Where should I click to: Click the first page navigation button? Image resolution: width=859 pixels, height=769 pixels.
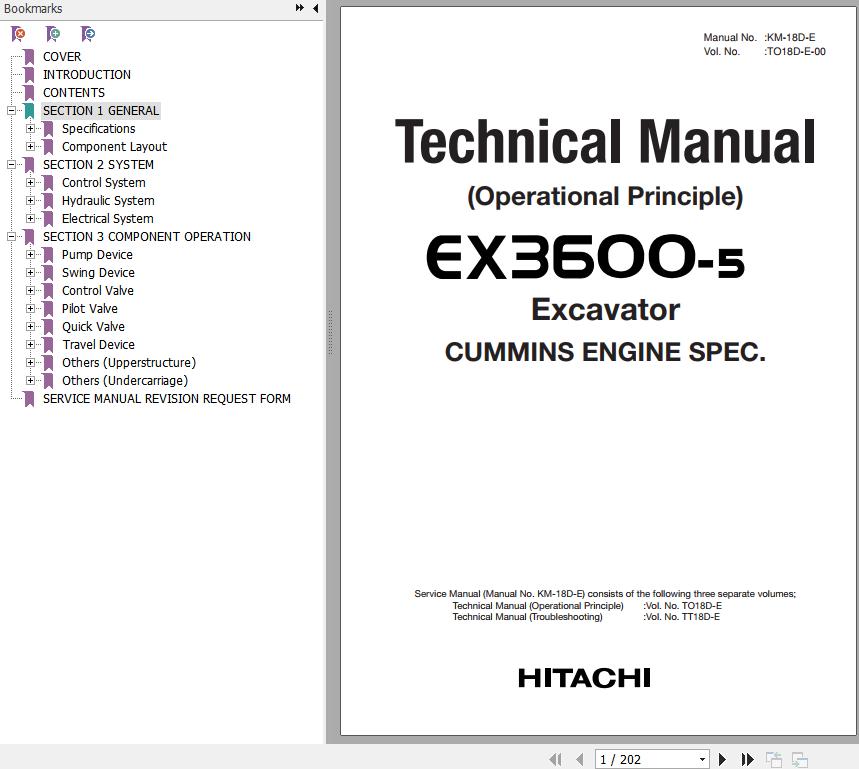coord(556,760)
